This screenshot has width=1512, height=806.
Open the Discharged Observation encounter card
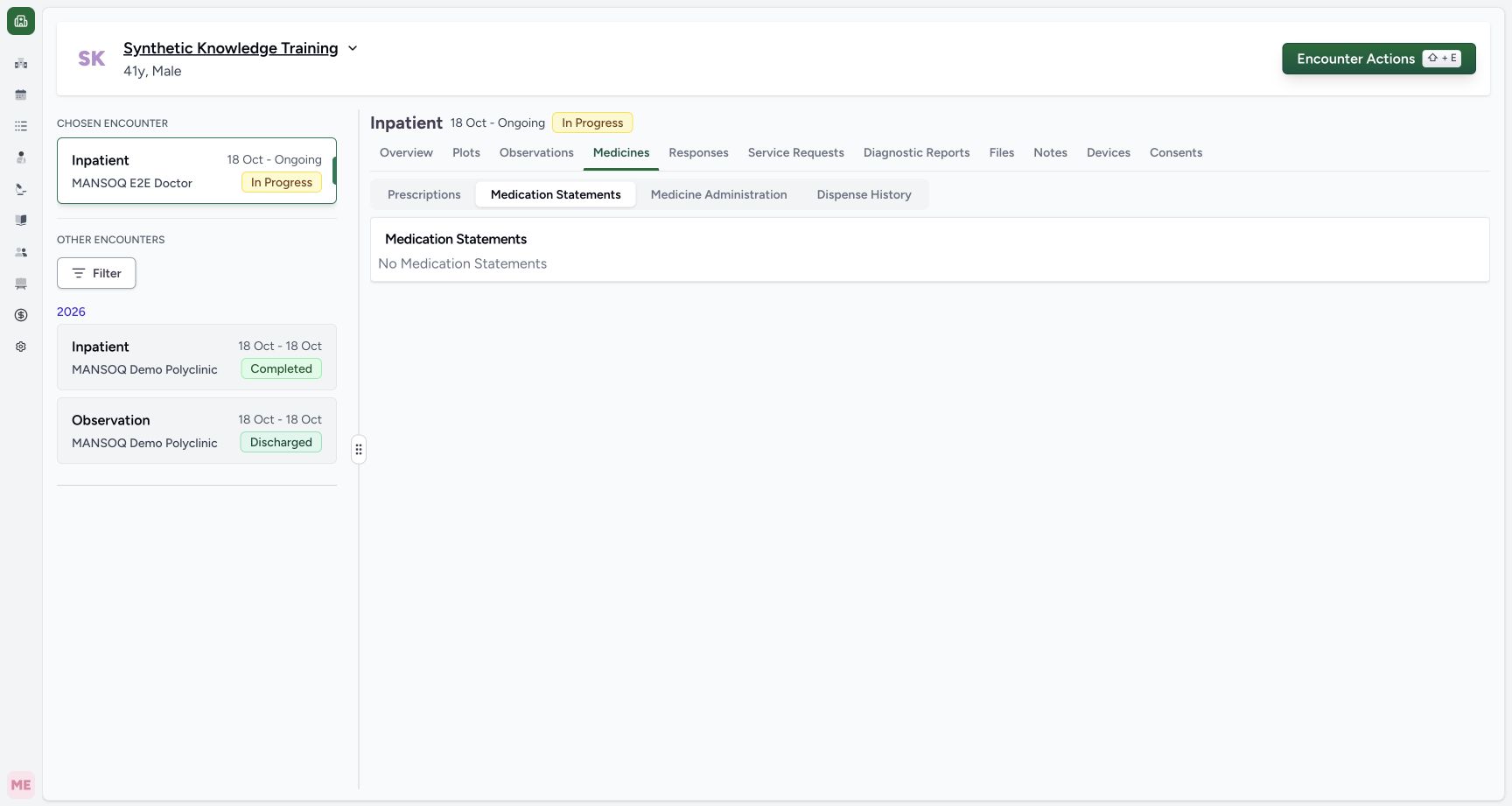click(x=197, y=431)
